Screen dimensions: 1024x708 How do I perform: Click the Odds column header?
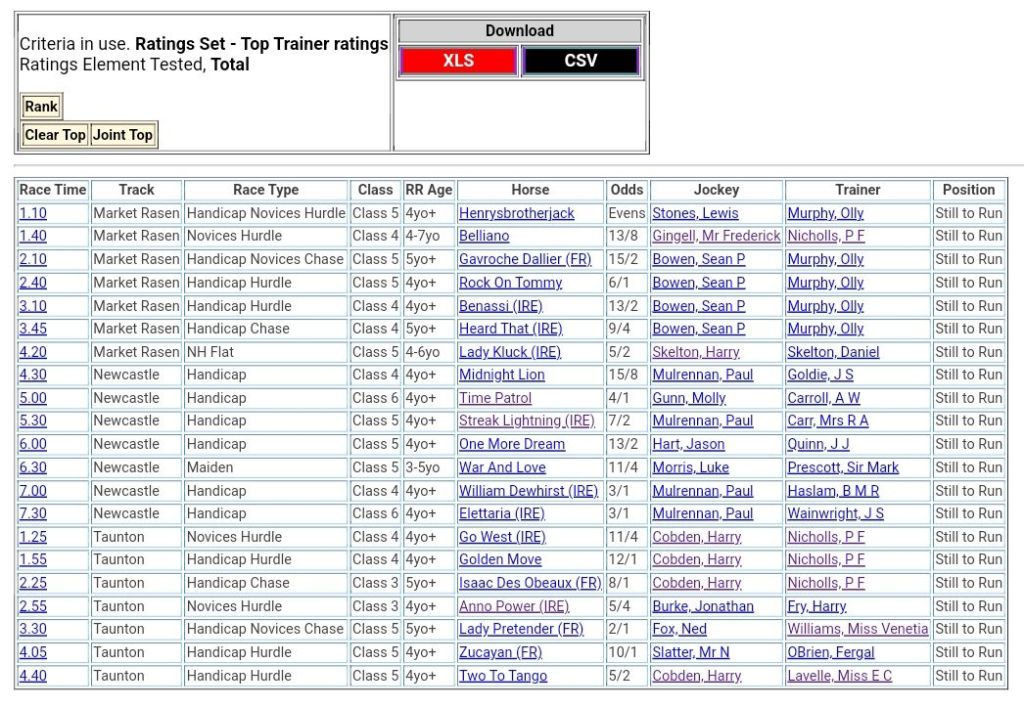[626, 190]
